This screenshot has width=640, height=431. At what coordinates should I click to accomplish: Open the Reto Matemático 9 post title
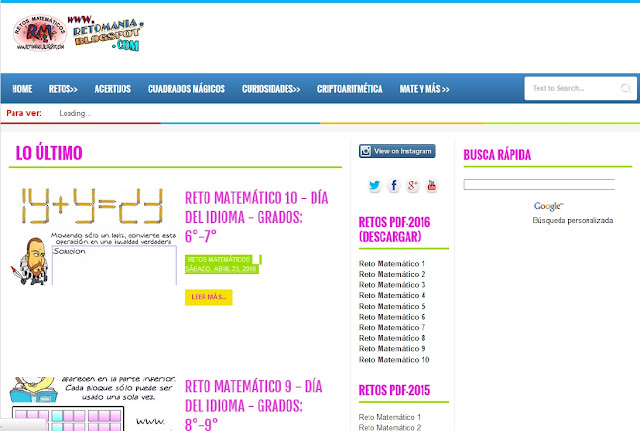tap(254, 404)
